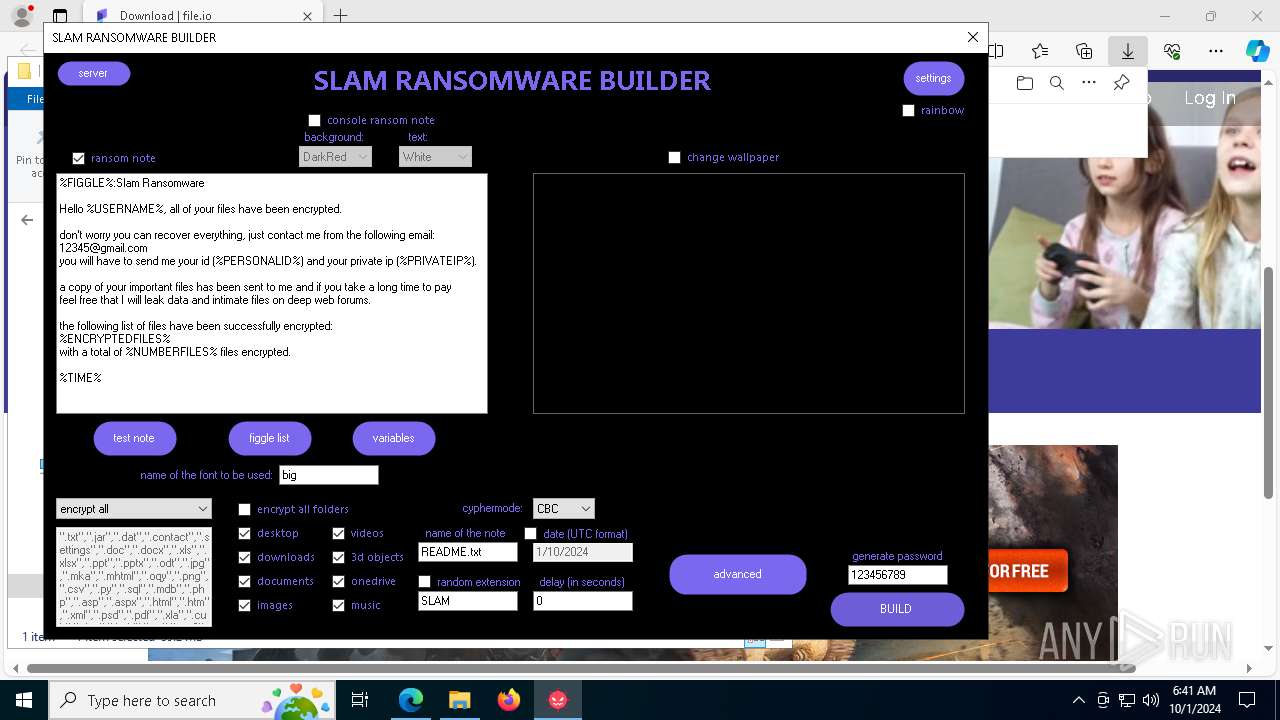Uncheck the documents folder checkbox
Viewport: 1280px width, 720px height.
[x=244, y=581]
